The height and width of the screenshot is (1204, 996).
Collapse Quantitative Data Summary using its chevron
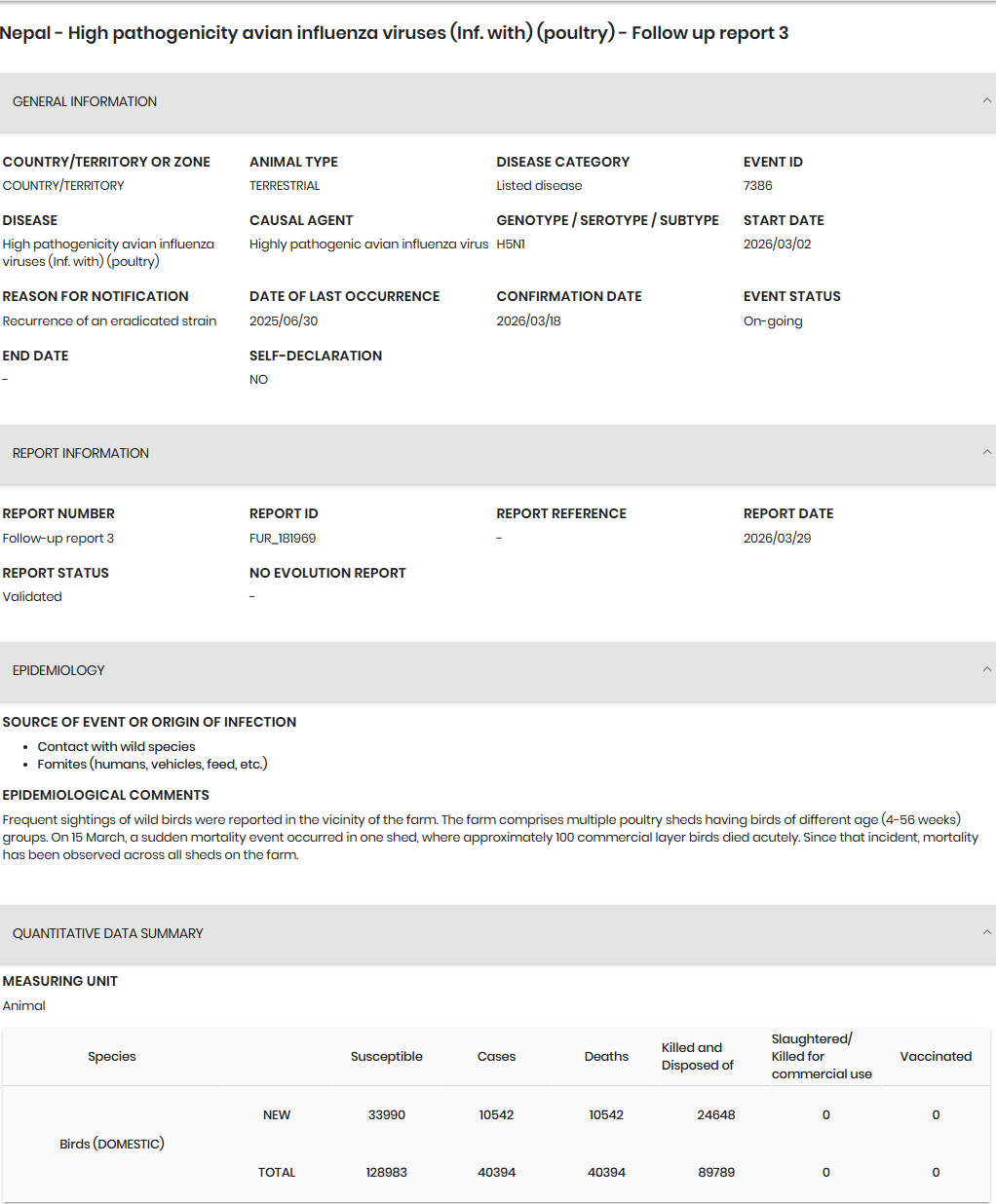(x=986, y=932)
